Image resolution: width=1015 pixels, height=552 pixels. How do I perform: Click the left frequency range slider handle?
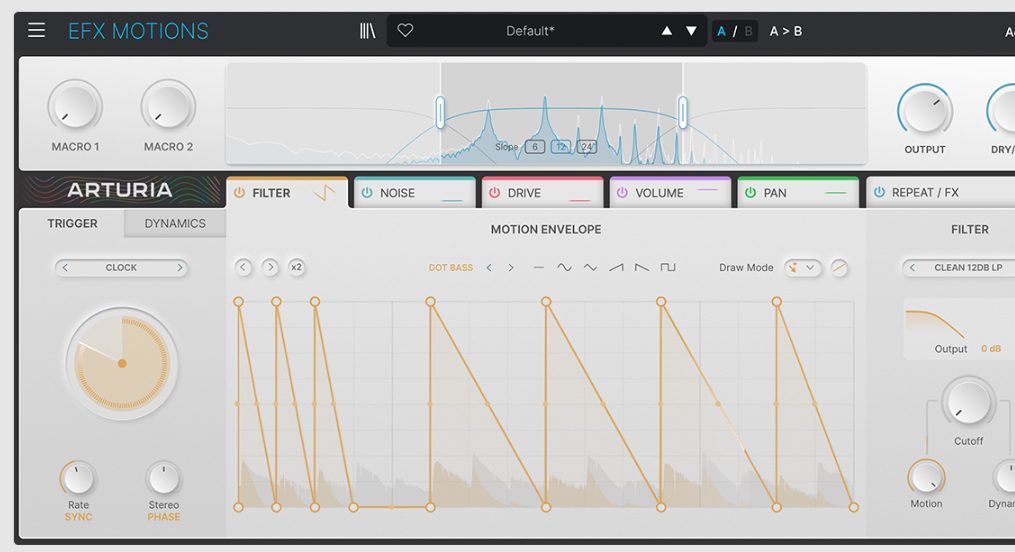440,112
